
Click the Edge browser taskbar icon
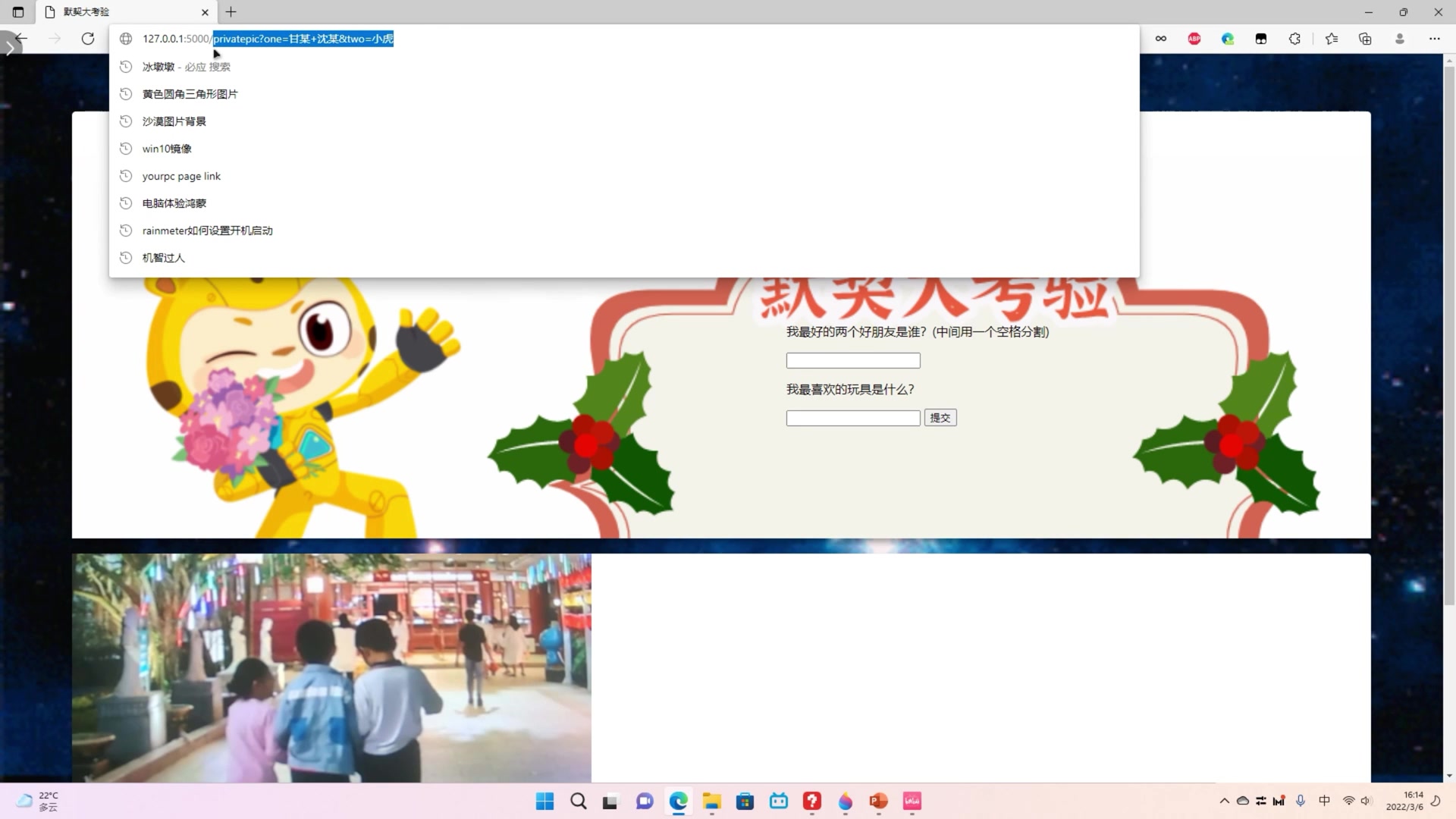[x=679, y=802]
